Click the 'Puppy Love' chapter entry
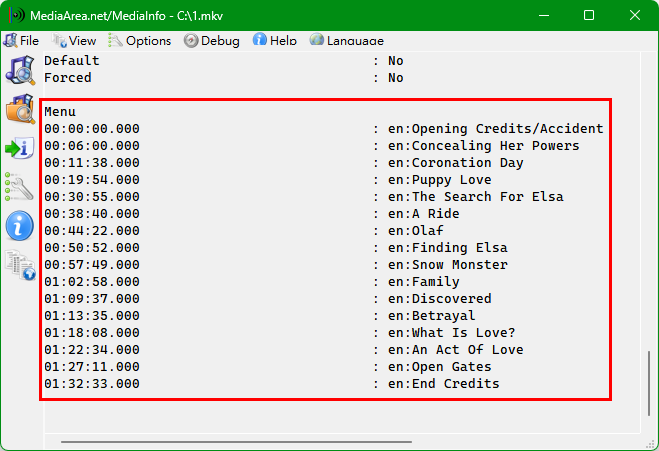The height and width of the screenshot is (451, 659). pos(451,180)
